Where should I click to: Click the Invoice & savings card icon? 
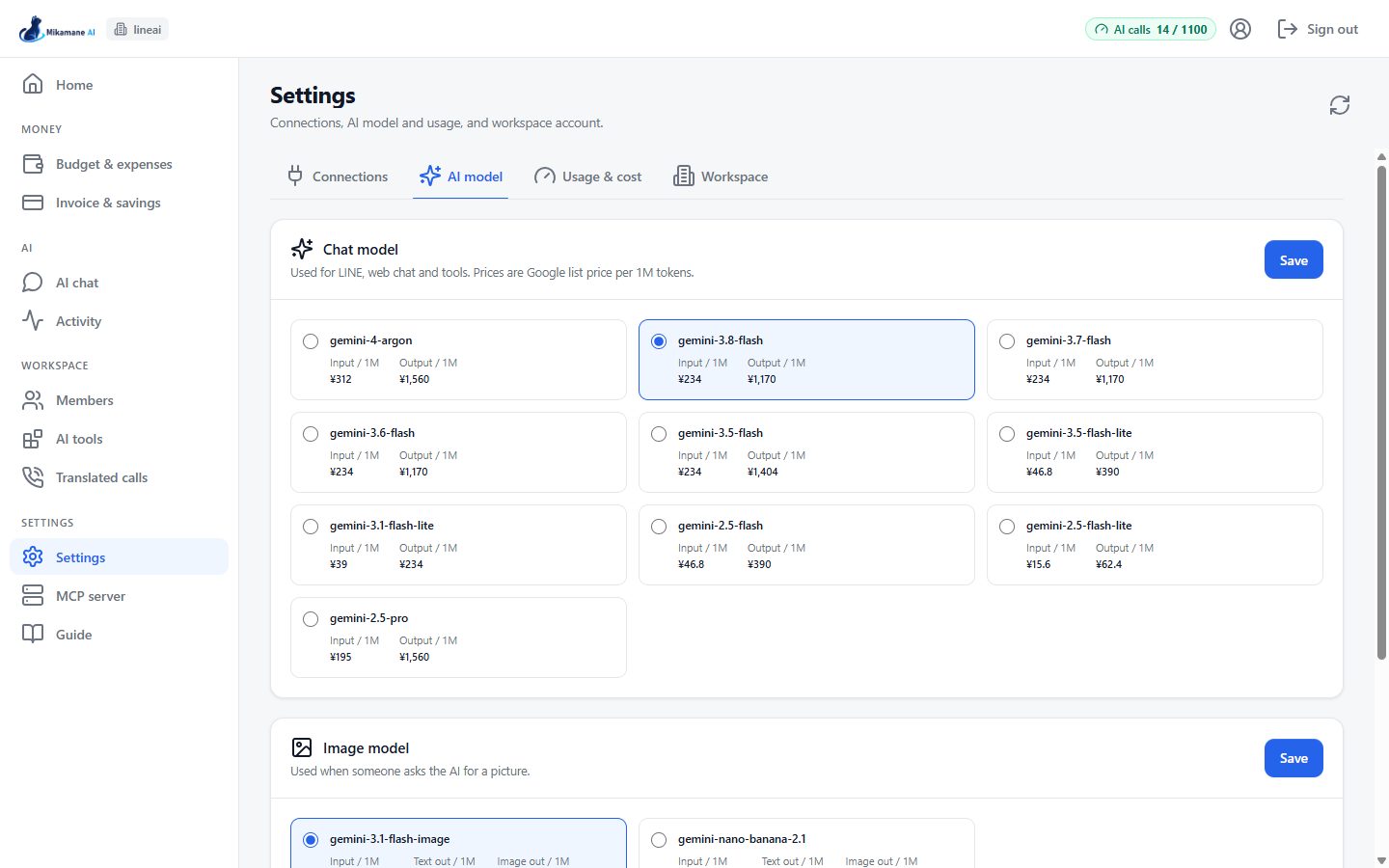pos(33,203)
